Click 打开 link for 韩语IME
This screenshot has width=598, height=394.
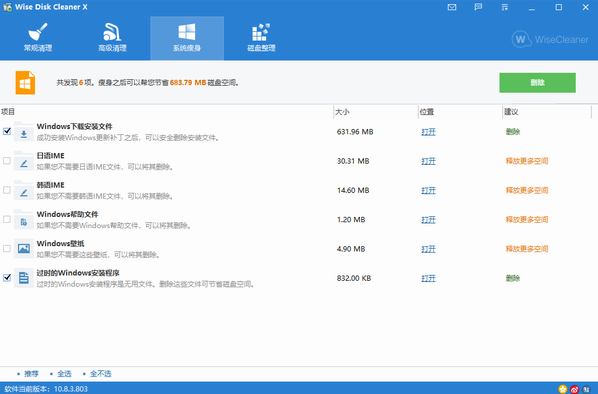tap(428, 191)
